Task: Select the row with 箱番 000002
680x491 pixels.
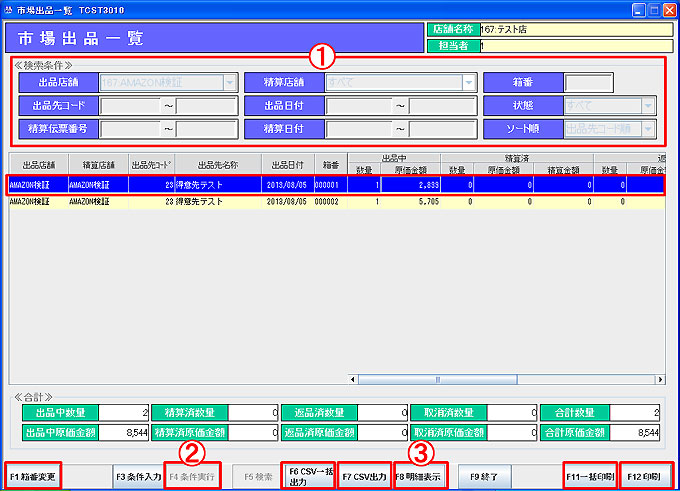Action: tap(330, 201)
